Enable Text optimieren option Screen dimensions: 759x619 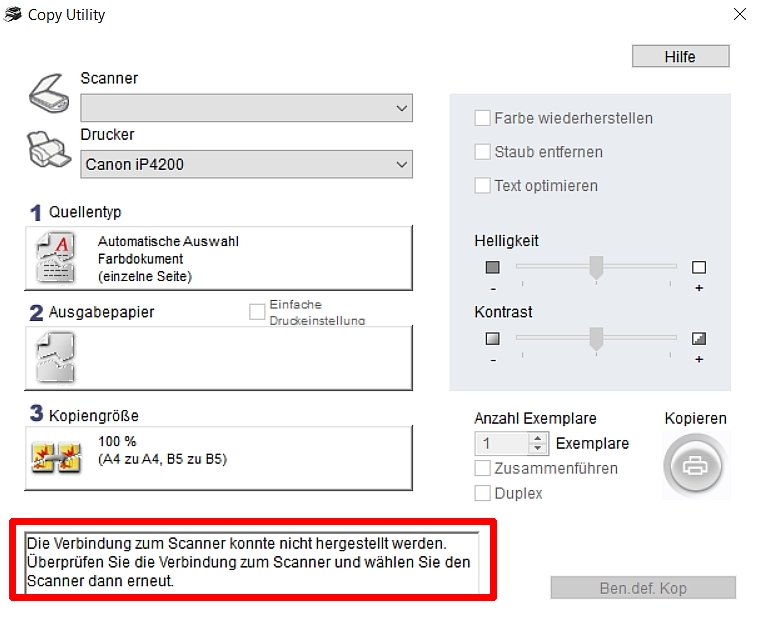click(482, 186)
